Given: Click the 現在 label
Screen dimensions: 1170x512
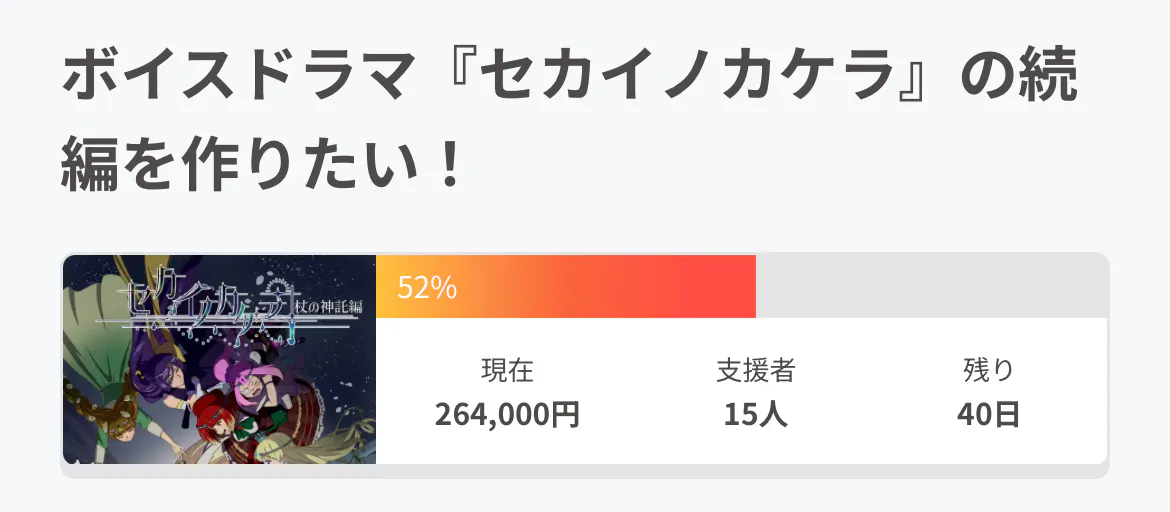Looking at the screenshot, I should click(507, 371).
